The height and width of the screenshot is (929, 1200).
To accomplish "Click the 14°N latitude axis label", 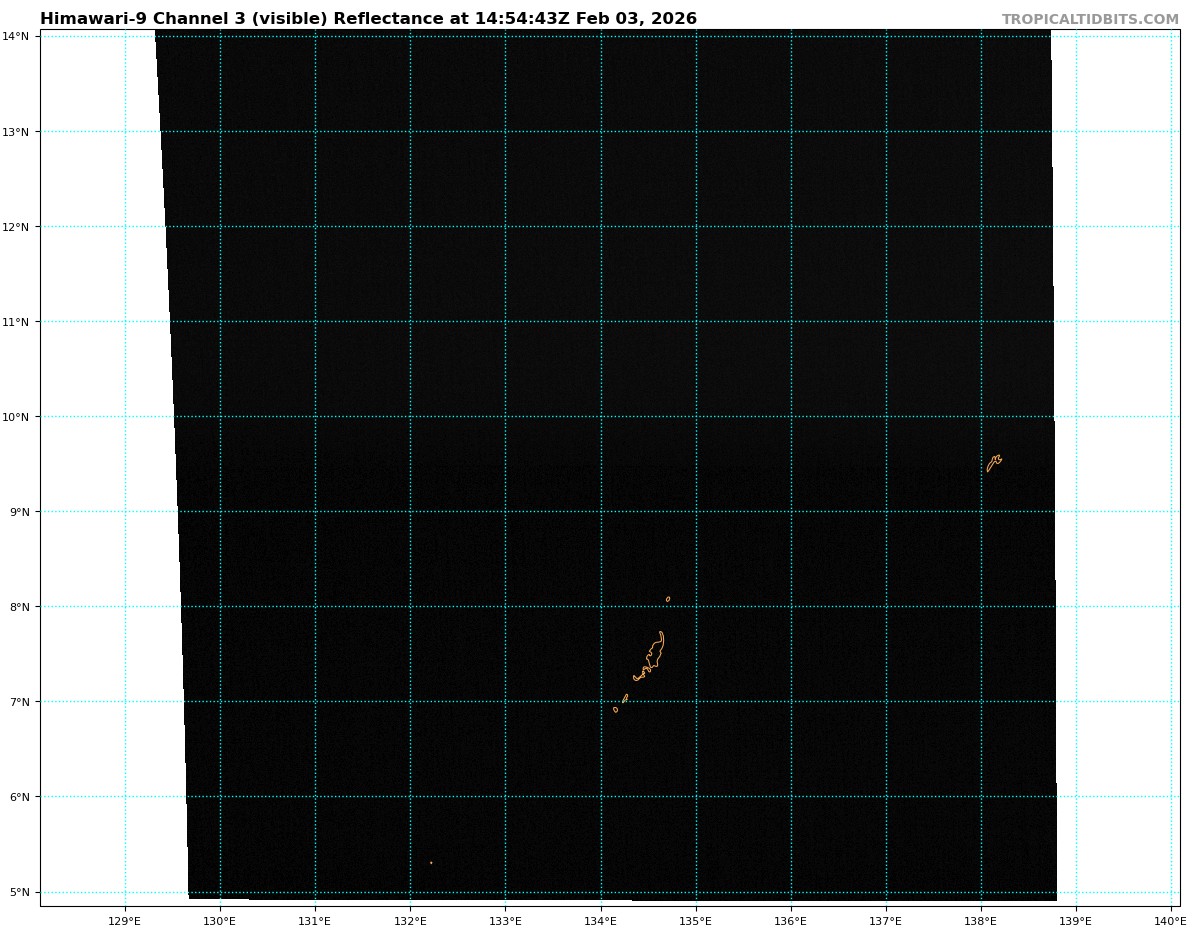I will point(20,37).
